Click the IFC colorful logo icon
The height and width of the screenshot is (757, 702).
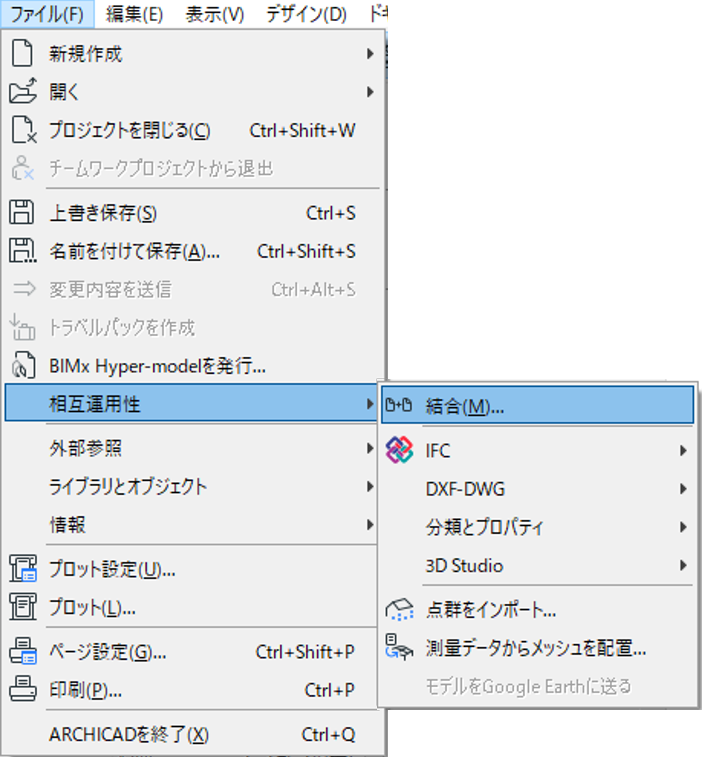point(399,450)
